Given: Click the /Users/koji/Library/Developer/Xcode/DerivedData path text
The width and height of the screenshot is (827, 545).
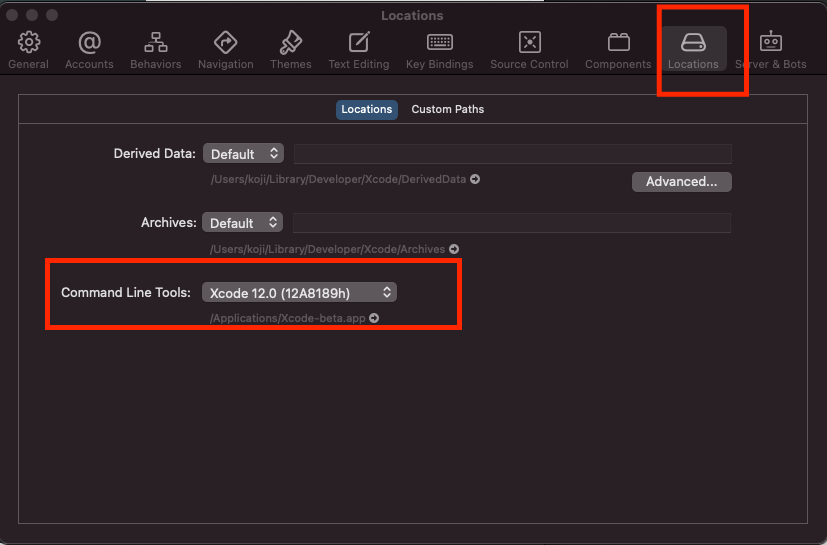Looking at the screenshot, I should (x=338, y=179).
